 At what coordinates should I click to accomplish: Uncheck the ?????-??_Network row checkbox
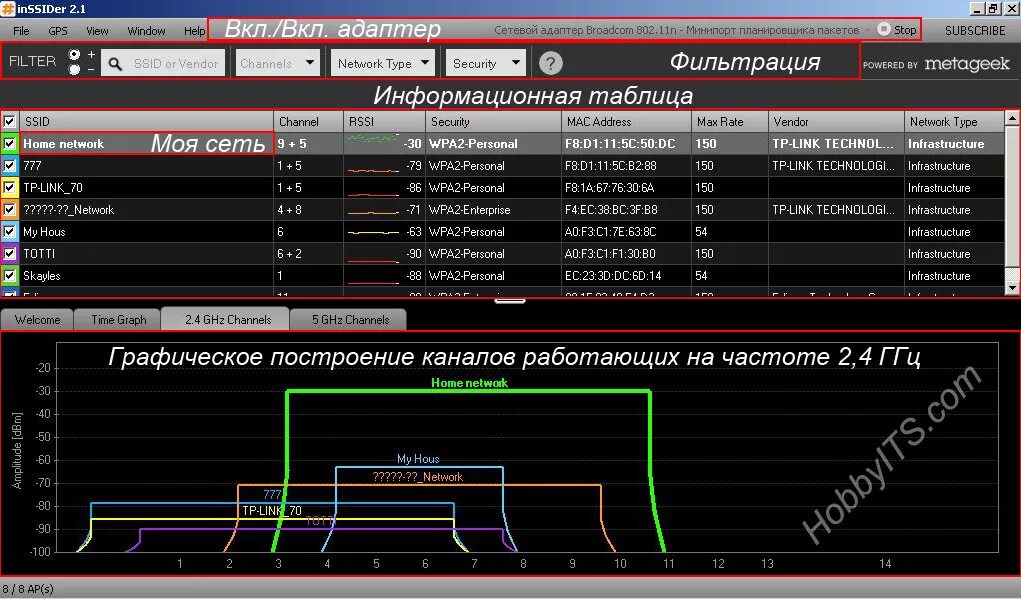pos(9,210)
